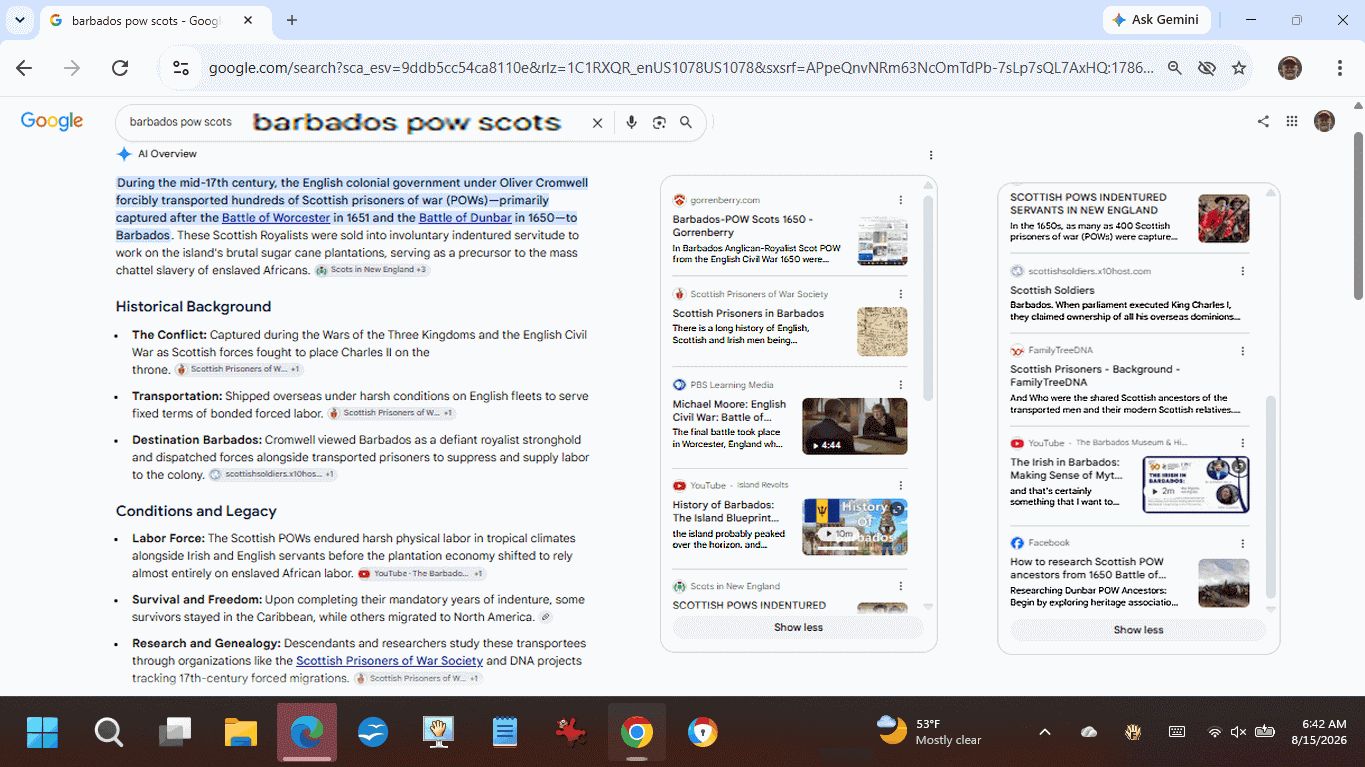Click the link chip after 'migrated to North America'

pos(545,617)
